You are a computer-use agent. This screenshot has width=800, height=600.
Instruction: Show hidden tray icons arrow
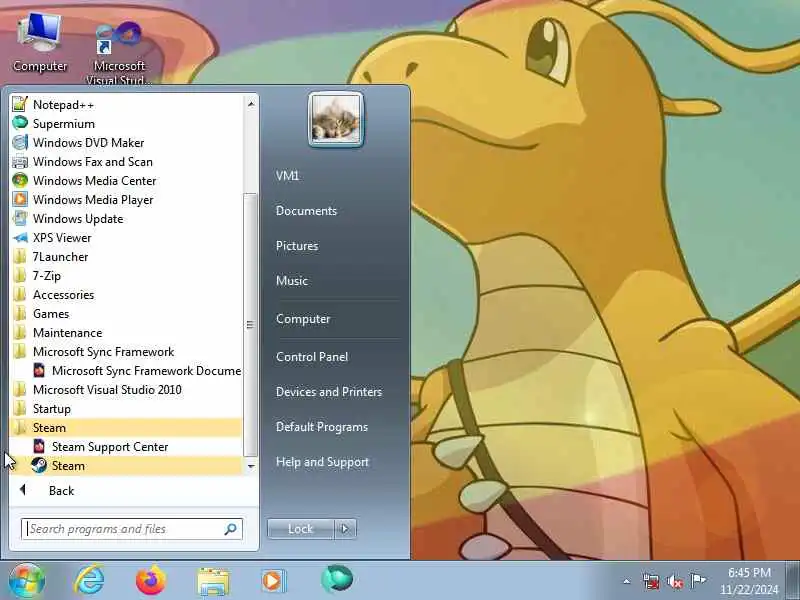click(627, 581)
